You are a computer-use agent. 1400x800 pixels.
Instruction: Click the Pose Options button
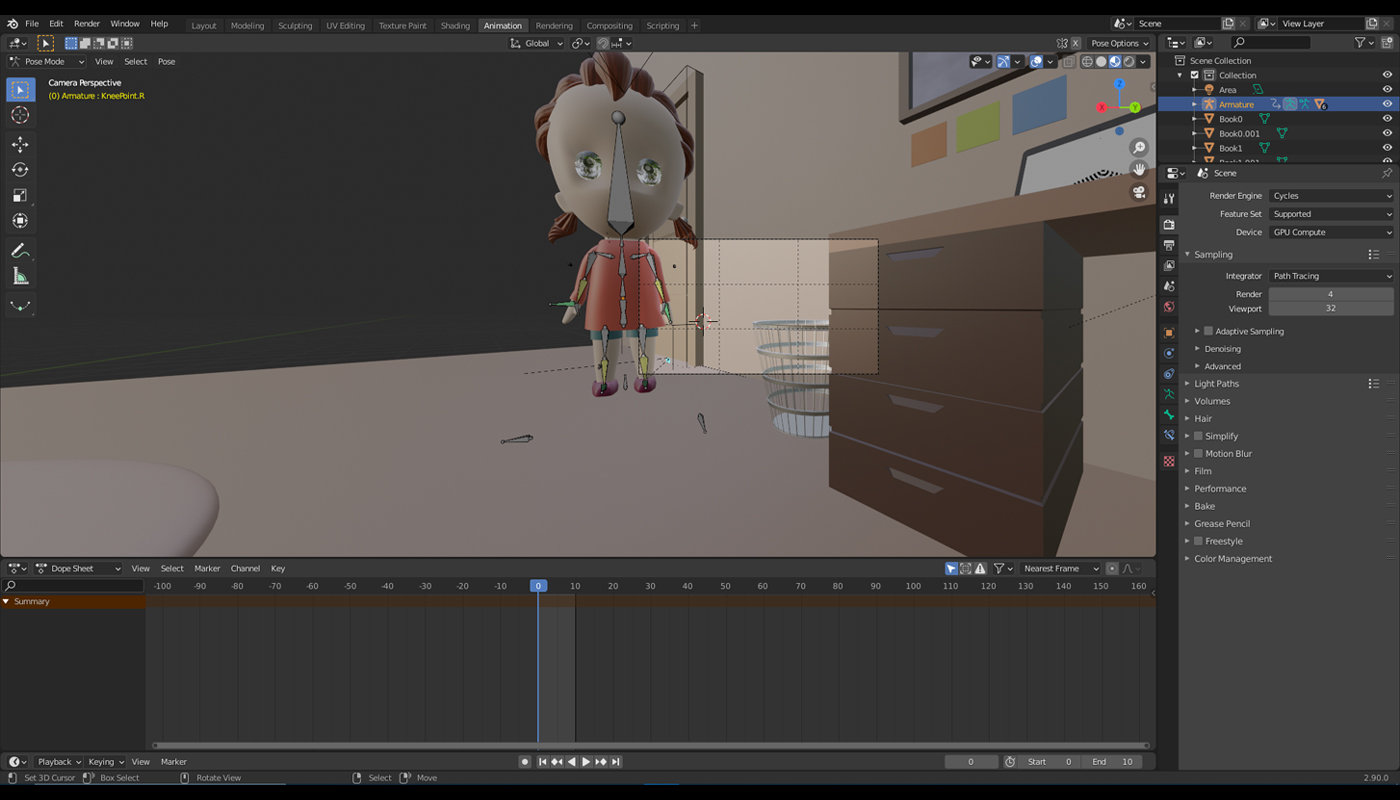(x=1118, y=43)
